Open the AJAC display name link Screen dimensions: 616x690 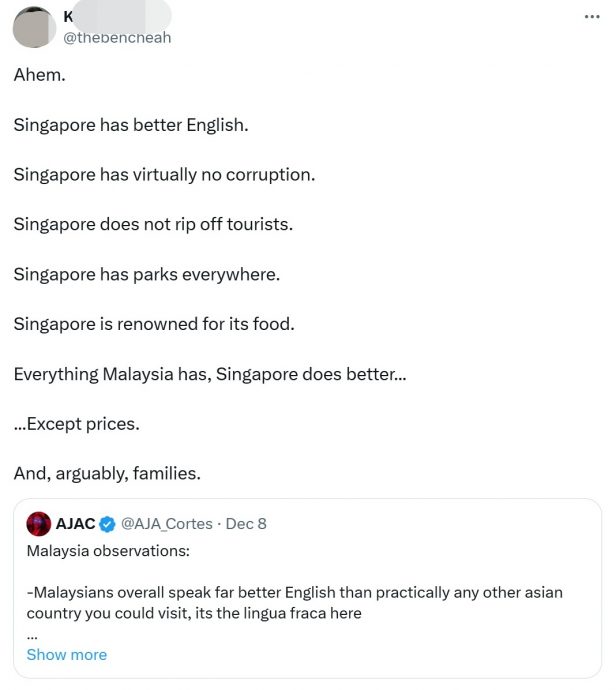point(75,524)
